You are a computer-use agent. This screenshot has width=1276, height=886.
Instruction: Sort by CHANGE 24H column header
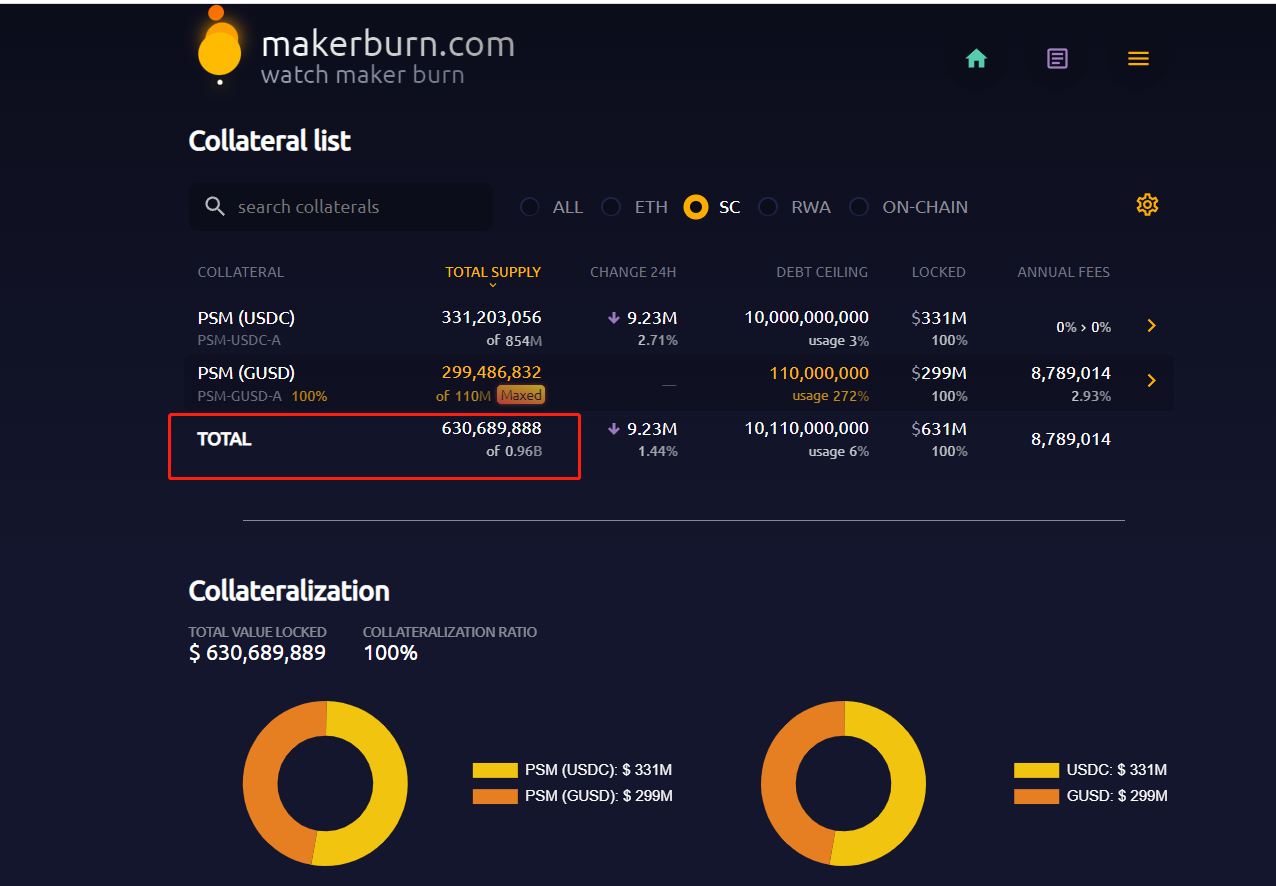[x=633, y=272]
